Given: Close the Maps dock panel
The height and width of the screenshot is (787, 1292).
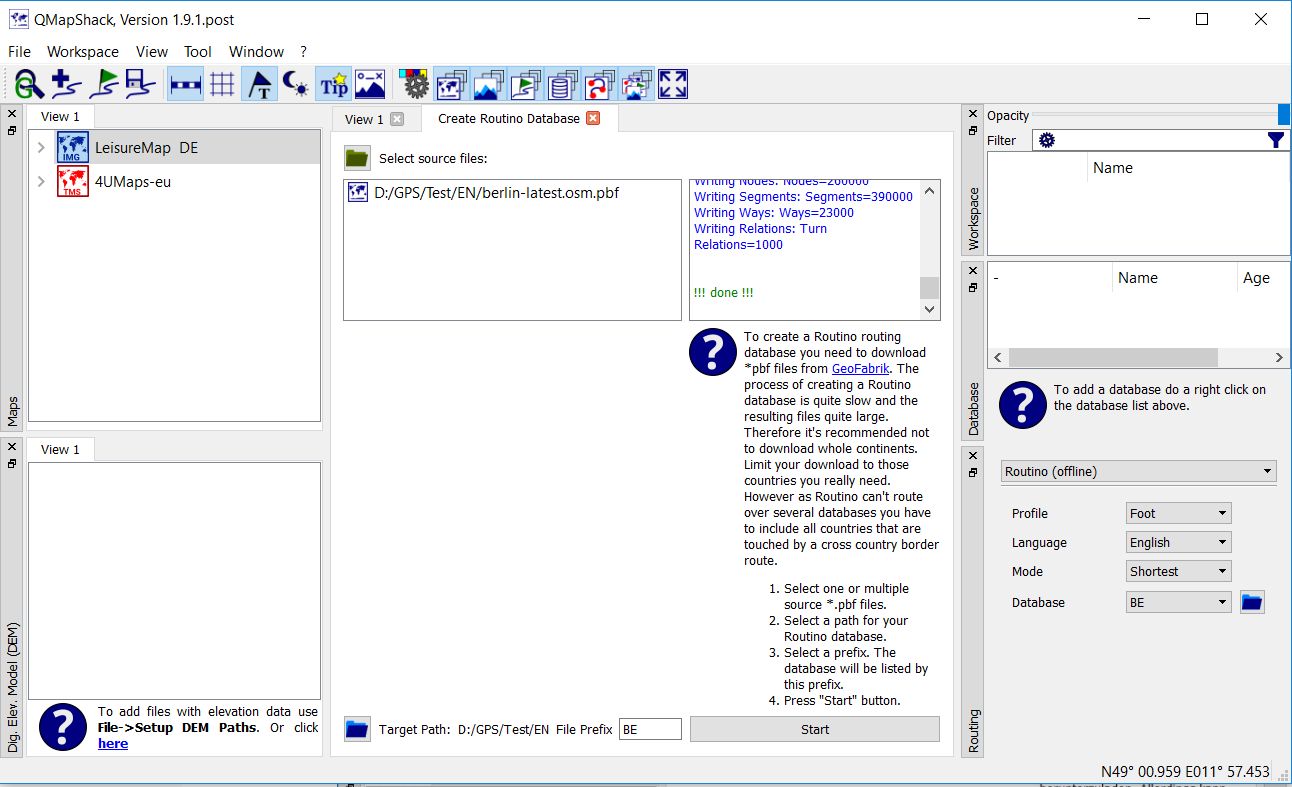Looking at the screenshot, I should [x=12, y=114].
